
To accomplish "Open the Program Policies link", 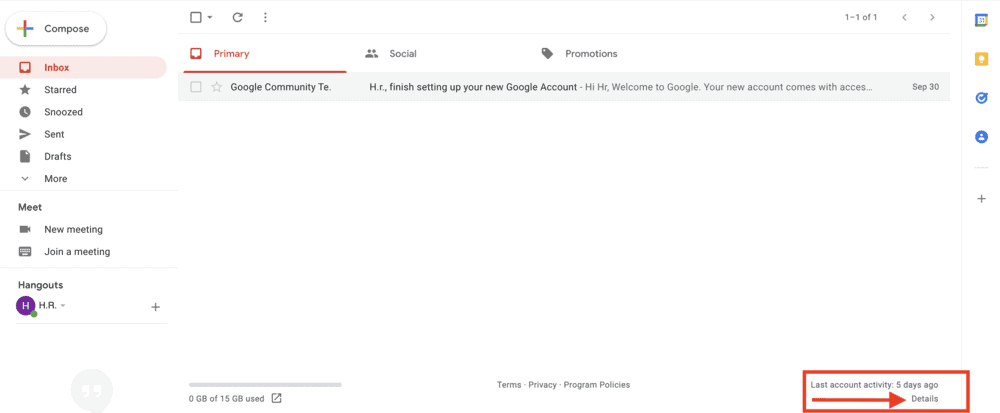I will coord(597,385).
